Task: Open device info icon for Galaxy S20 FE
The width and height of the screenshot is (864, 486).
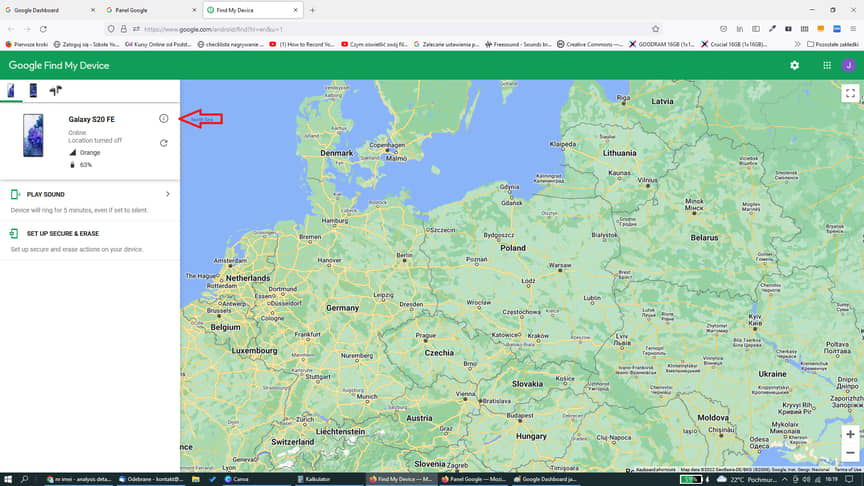Action: 164,118
